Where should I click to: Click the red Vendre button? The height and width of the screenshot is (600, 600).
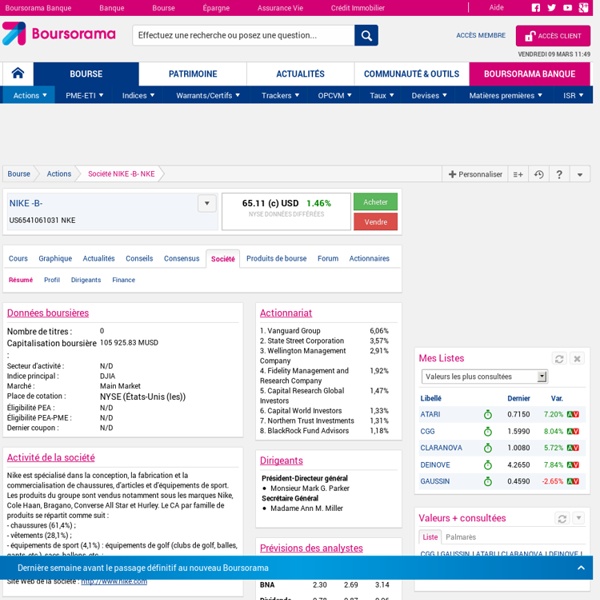[x=375, y=222]
